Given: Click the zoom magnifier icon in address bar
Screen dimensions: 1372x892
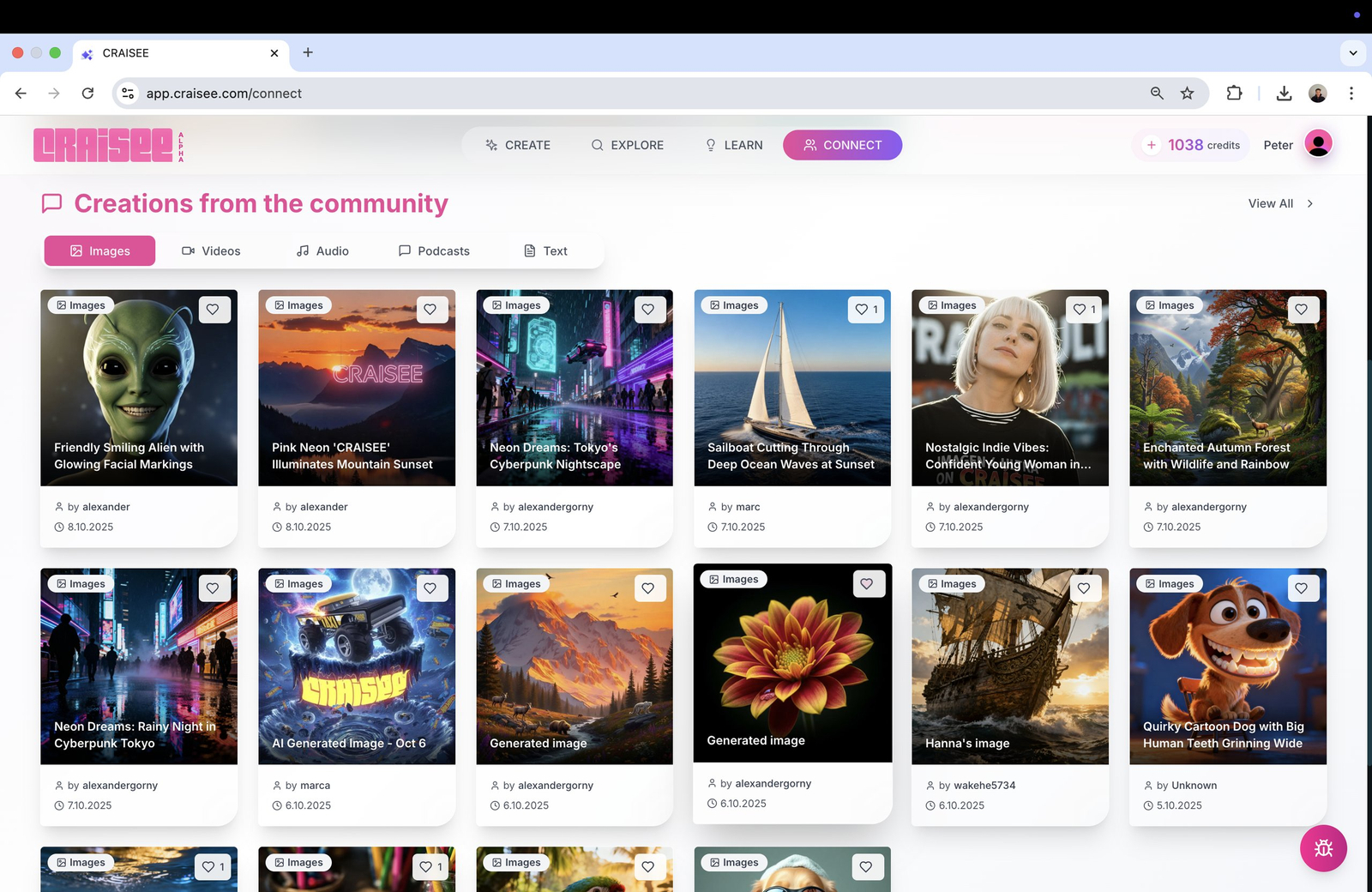Looking at the screenshot, I should 1157,93.
